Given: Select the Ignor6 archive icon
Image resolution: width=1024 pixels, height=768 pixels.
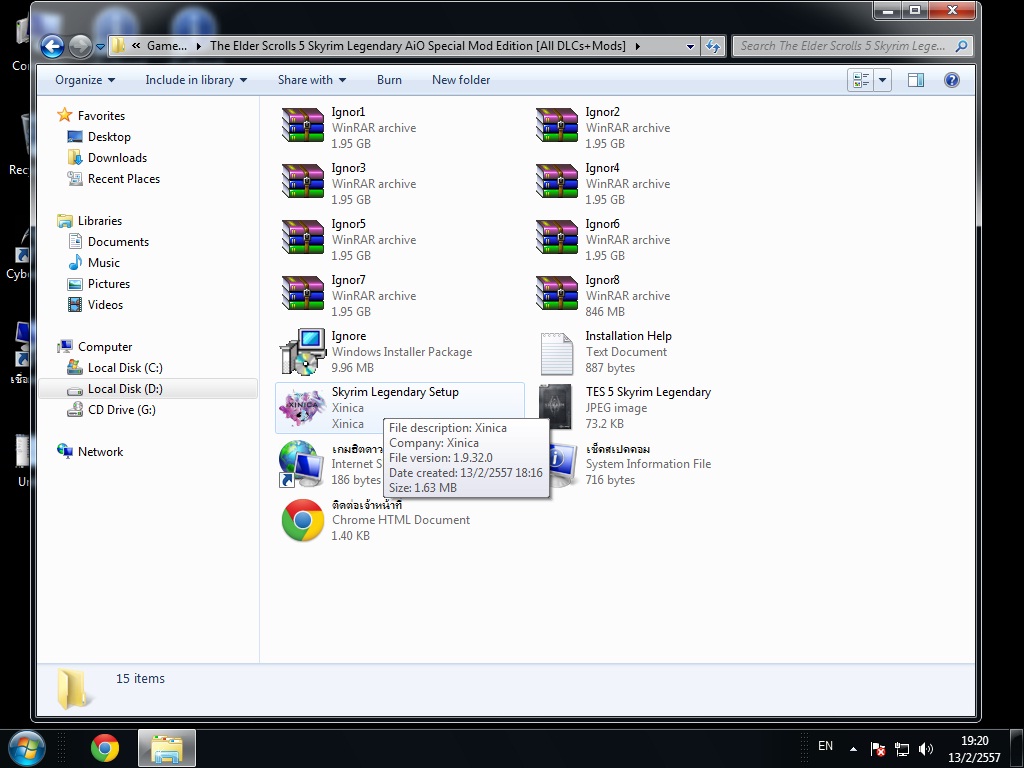Looking at the screenshot, I should click(x=556, y=238).
